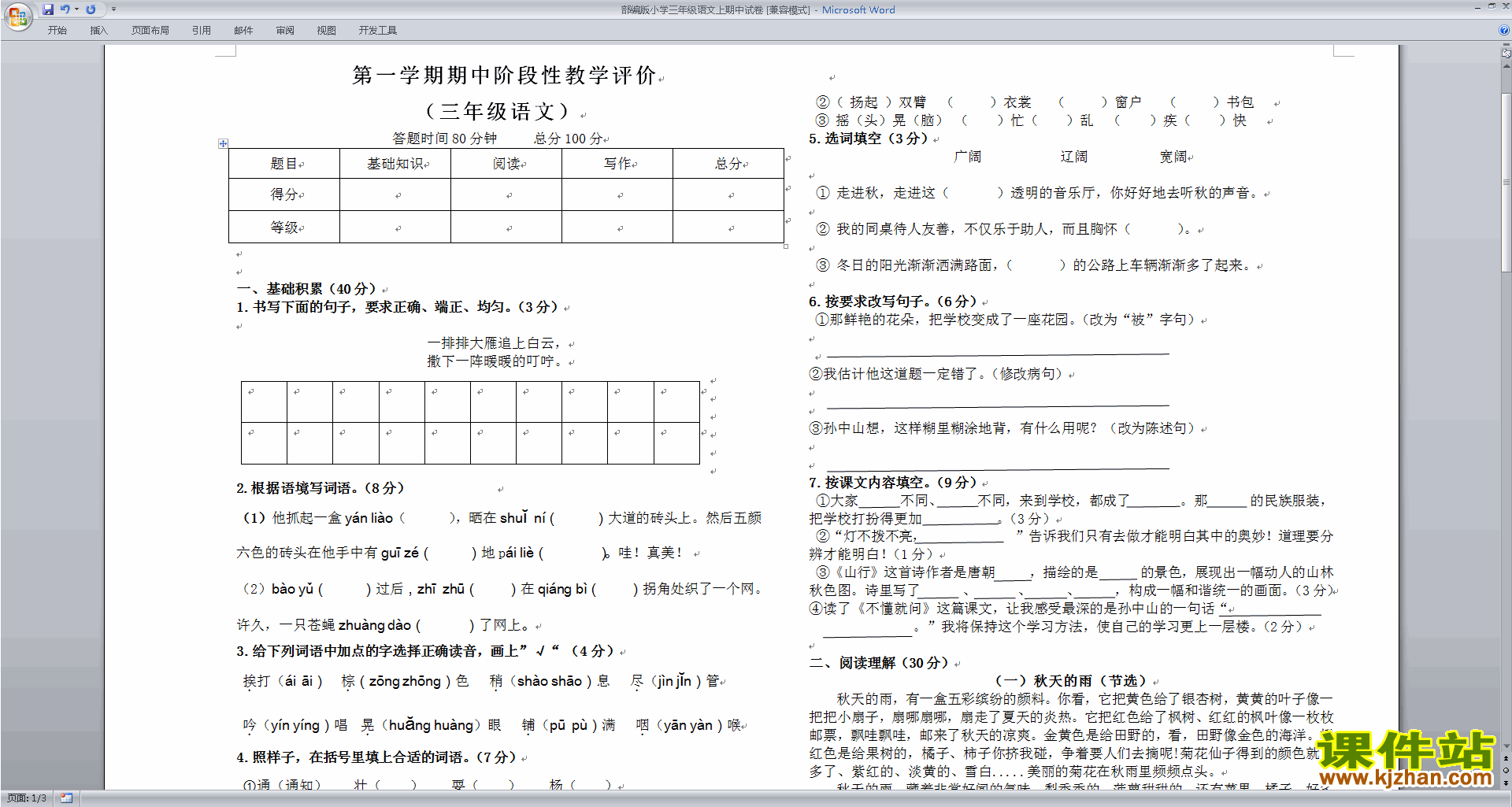Image resolution: width=1512 pixels, height=807 pixels.
Task: Click heading 4. 照样子，在括号里填上合适的词语
Action: pyautogui.click(x=376, y=757)
